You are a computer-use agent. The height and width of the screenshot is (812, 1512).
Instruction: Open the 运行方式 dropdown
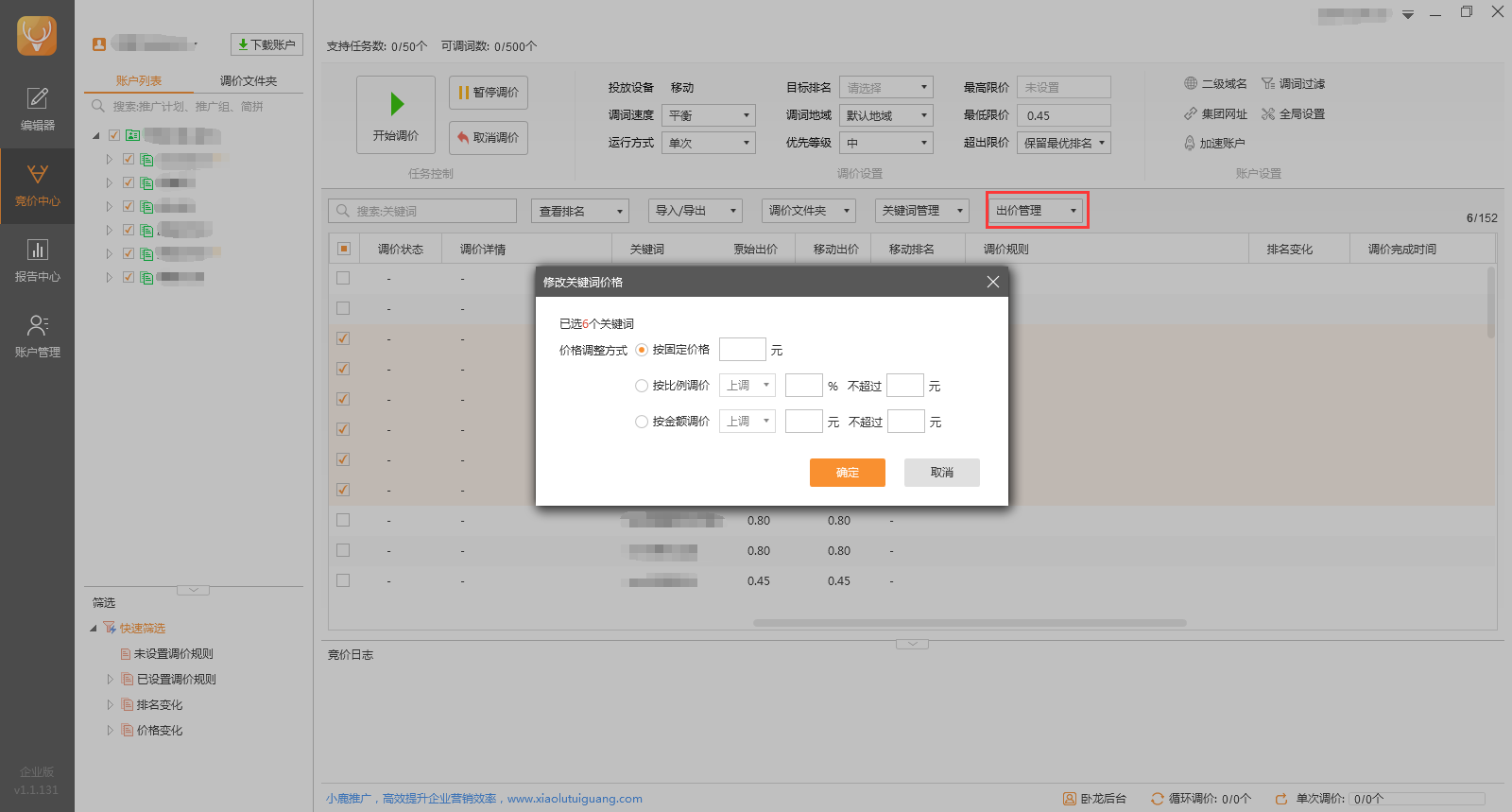[709, 143]
